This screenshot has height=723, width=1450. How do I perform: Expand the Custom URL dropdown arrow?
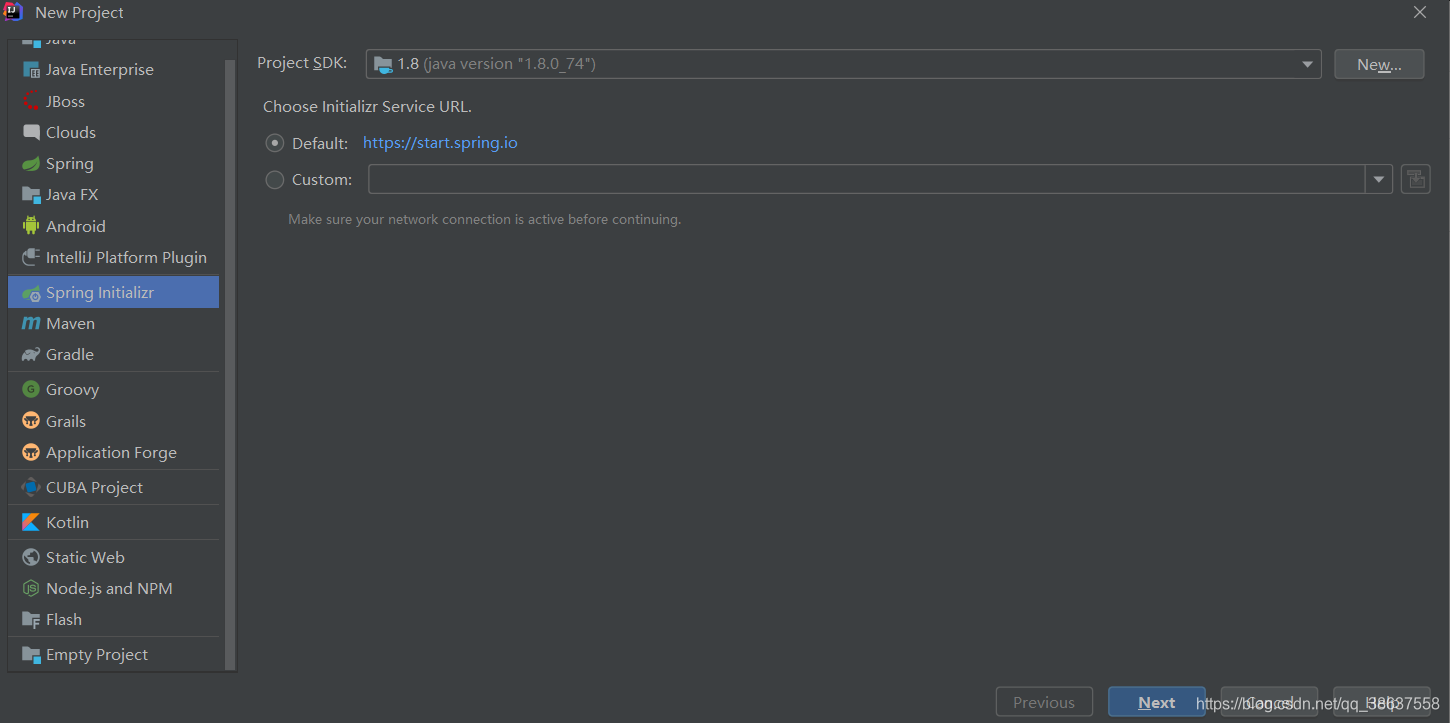tap(1379, 179)
